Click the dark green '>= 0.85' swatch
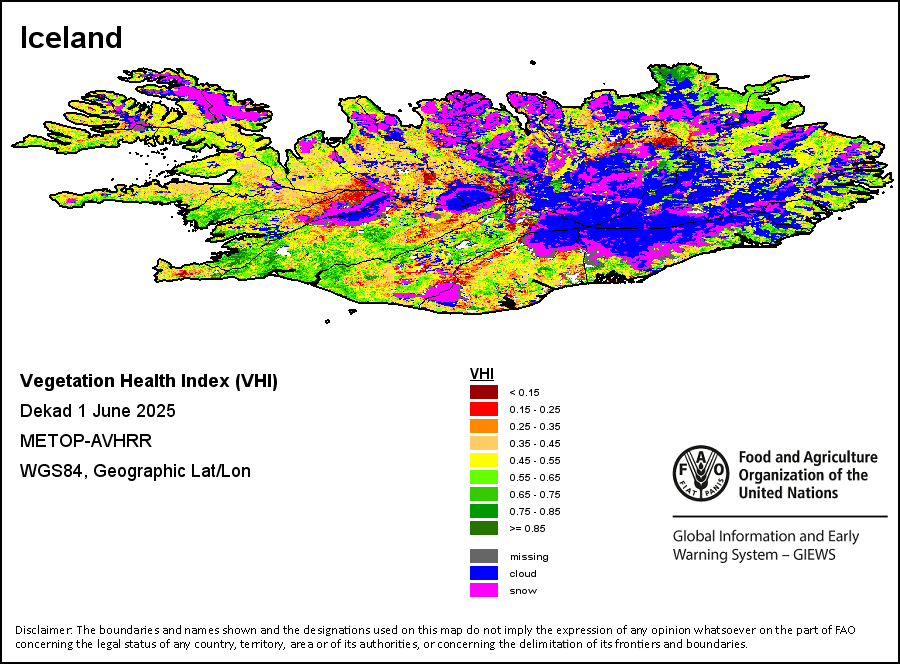Image resolution: width=900 pixels, height=664 pixels. 484,528
